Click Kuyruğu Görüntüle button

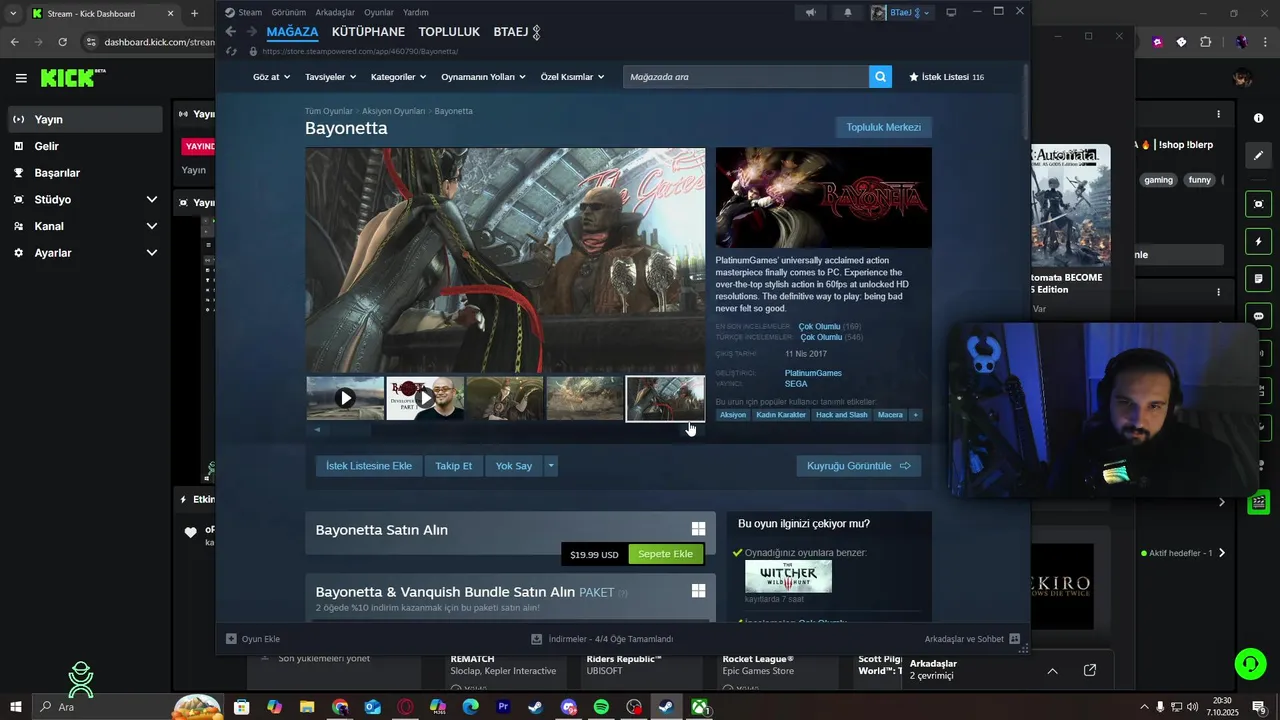[x=858, y=466]
